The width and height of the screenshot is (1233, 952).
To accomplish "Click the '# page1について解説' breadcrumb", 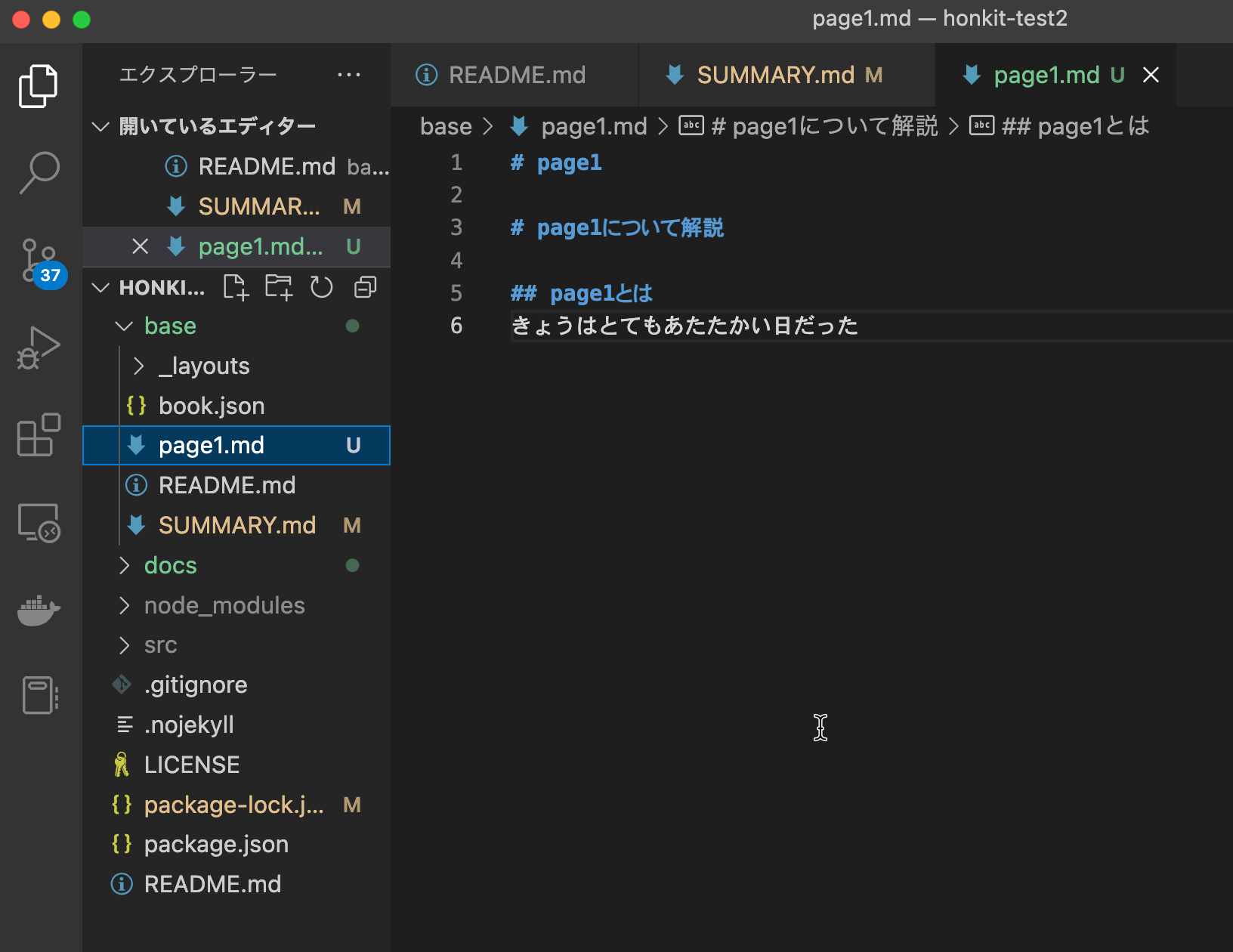I will coord(808,126).
